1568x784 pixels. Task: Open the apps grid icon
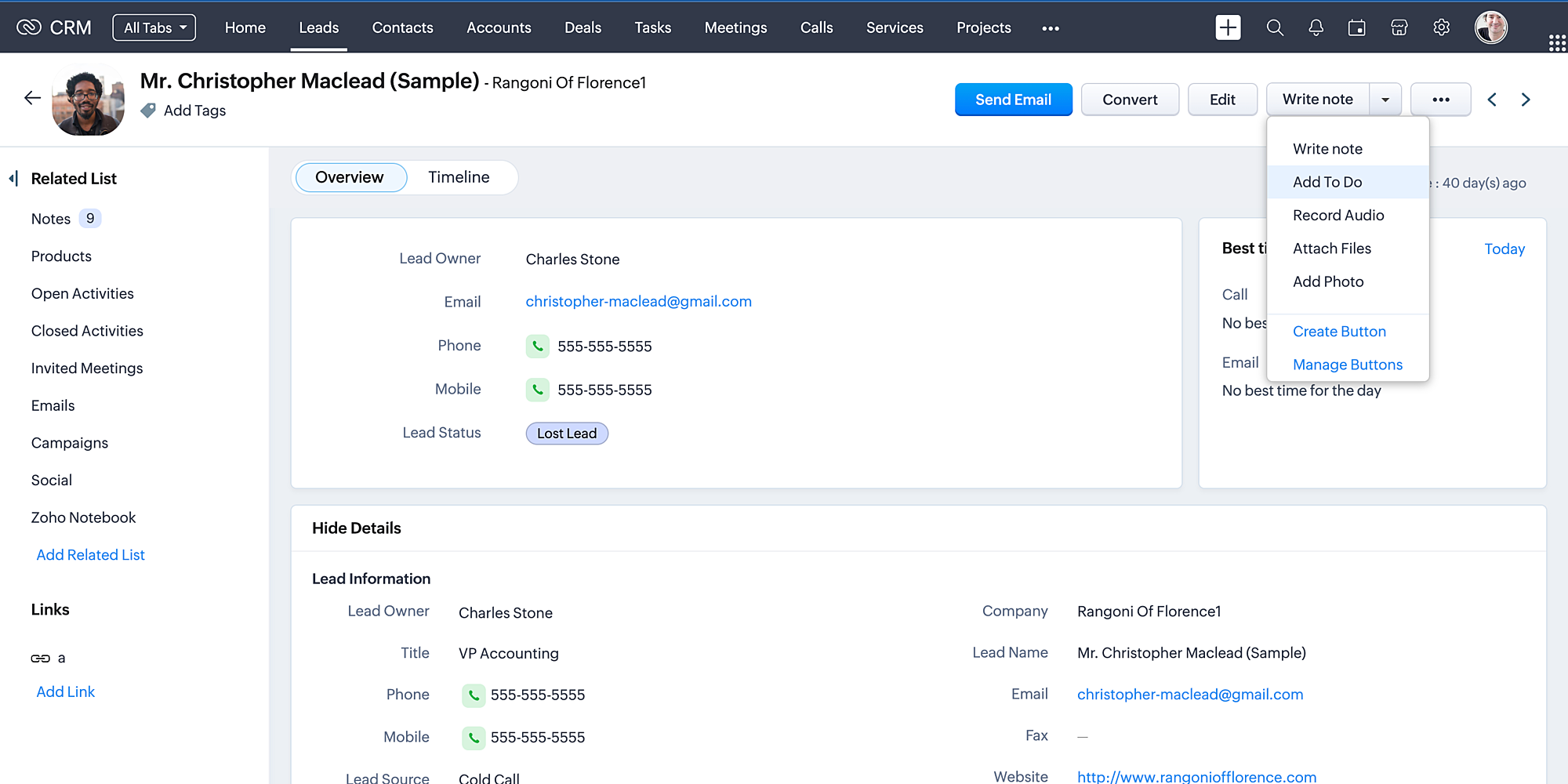click(1557, 43)
